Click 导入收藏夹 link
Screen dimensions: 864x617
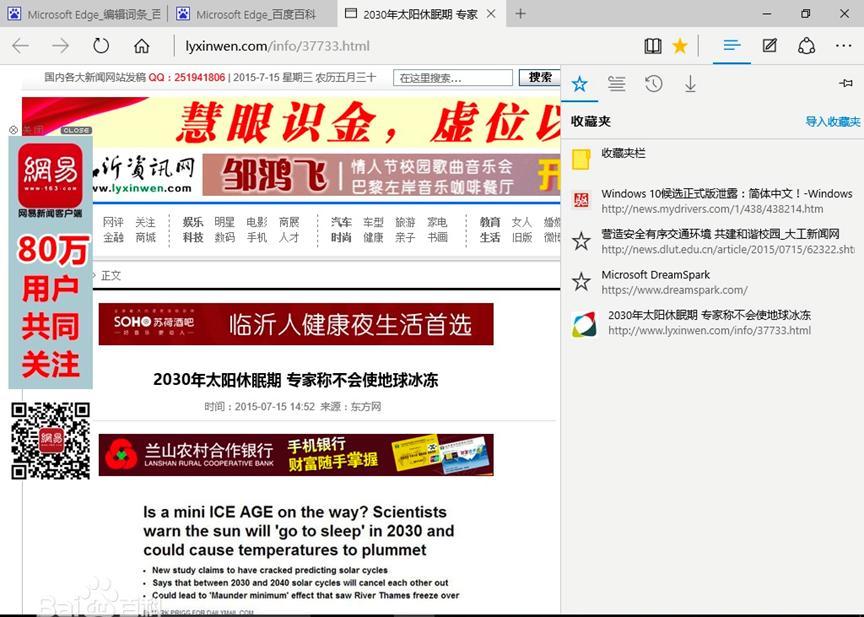[x=833, y=121]
